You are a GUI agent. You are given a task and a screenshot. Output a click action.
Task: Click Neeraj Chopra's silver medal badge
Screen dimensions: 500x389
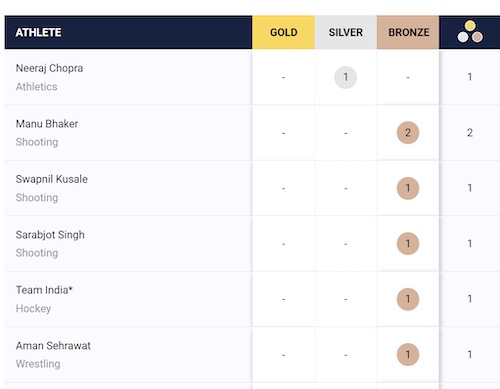tap(346, 77)
